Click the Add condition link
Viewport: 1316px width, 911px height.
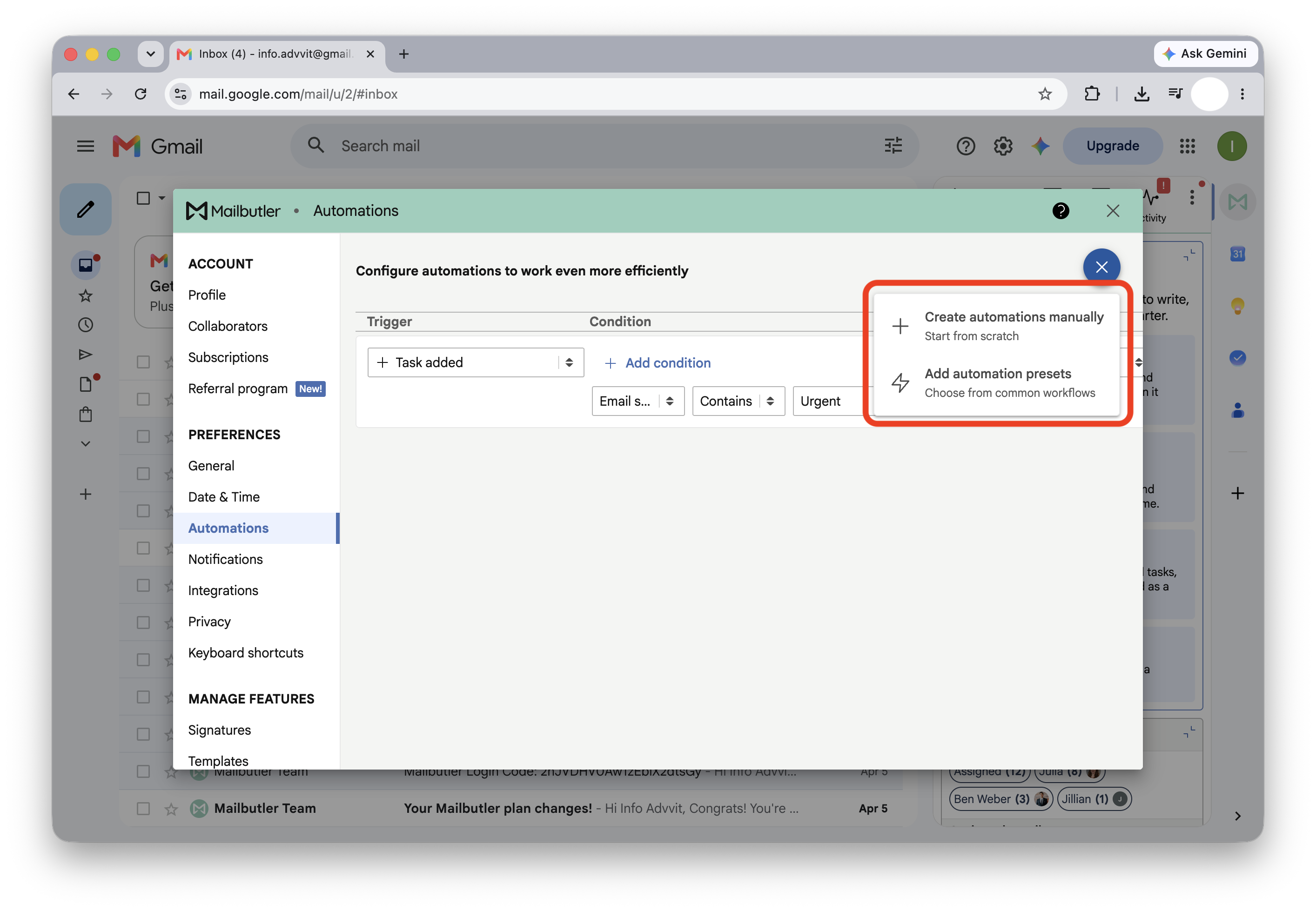(x=657, y=363)
